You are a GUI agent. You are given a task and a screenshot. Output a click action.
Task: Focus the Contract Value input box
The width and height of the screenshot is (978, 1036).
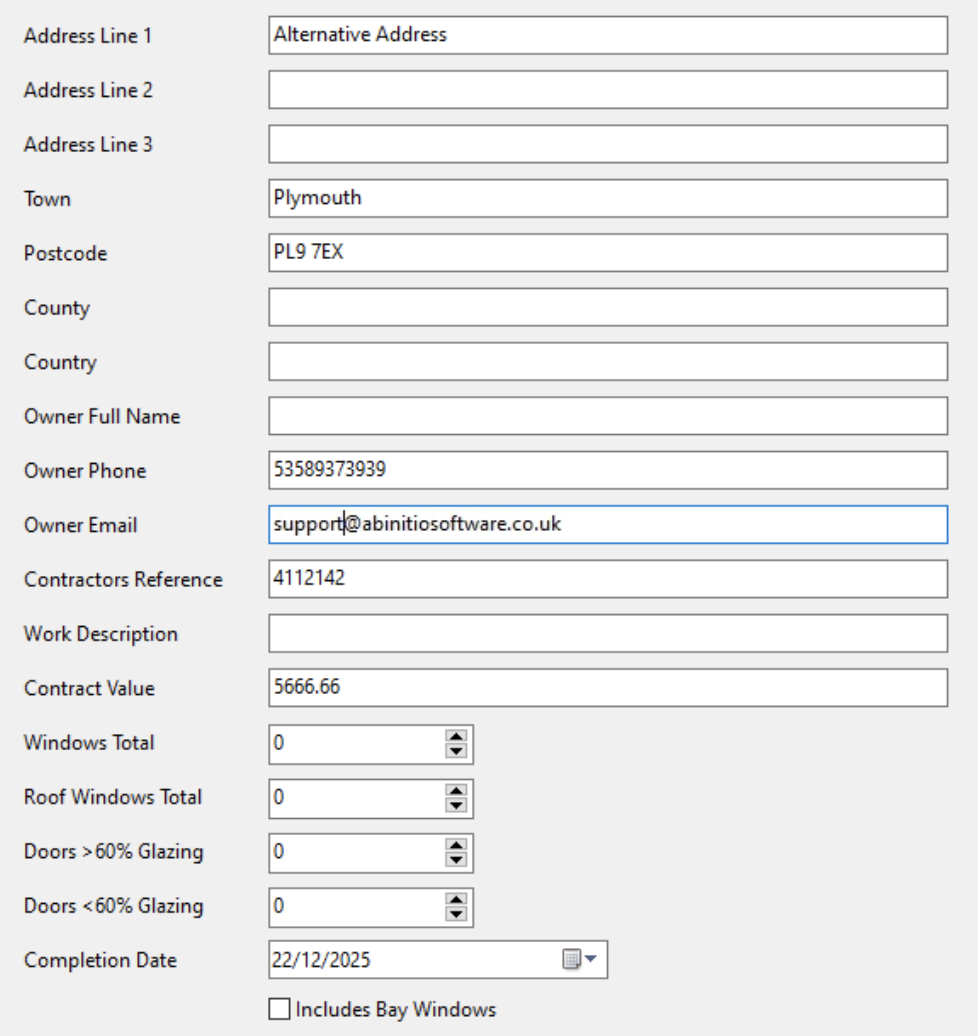point(607,688)
